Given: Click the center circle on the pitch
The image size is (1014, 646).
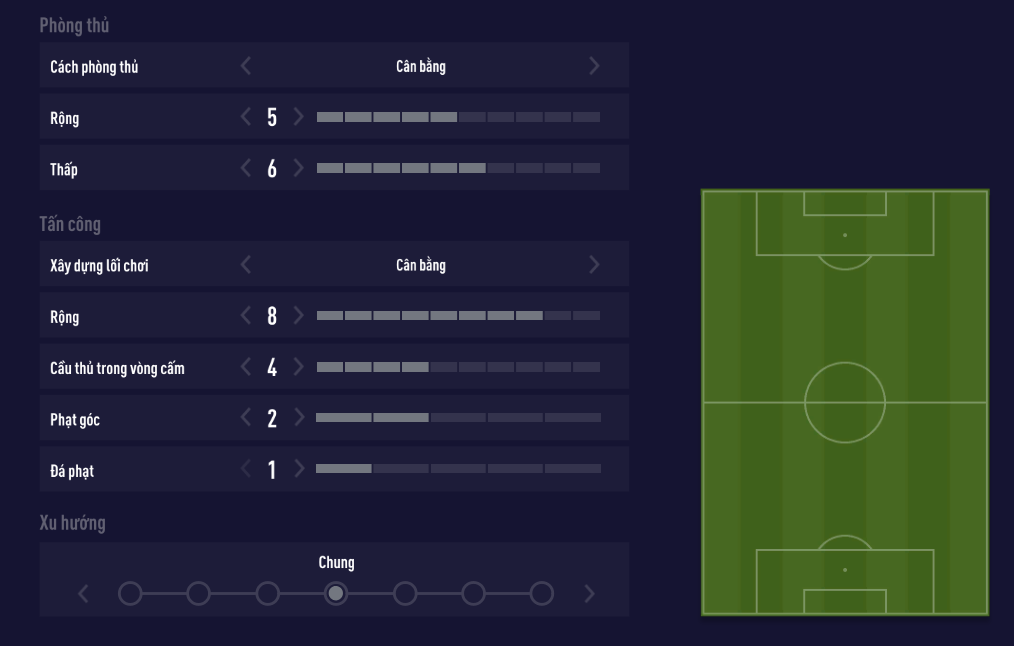Looking at the screenshot, I should coord(845,402).
